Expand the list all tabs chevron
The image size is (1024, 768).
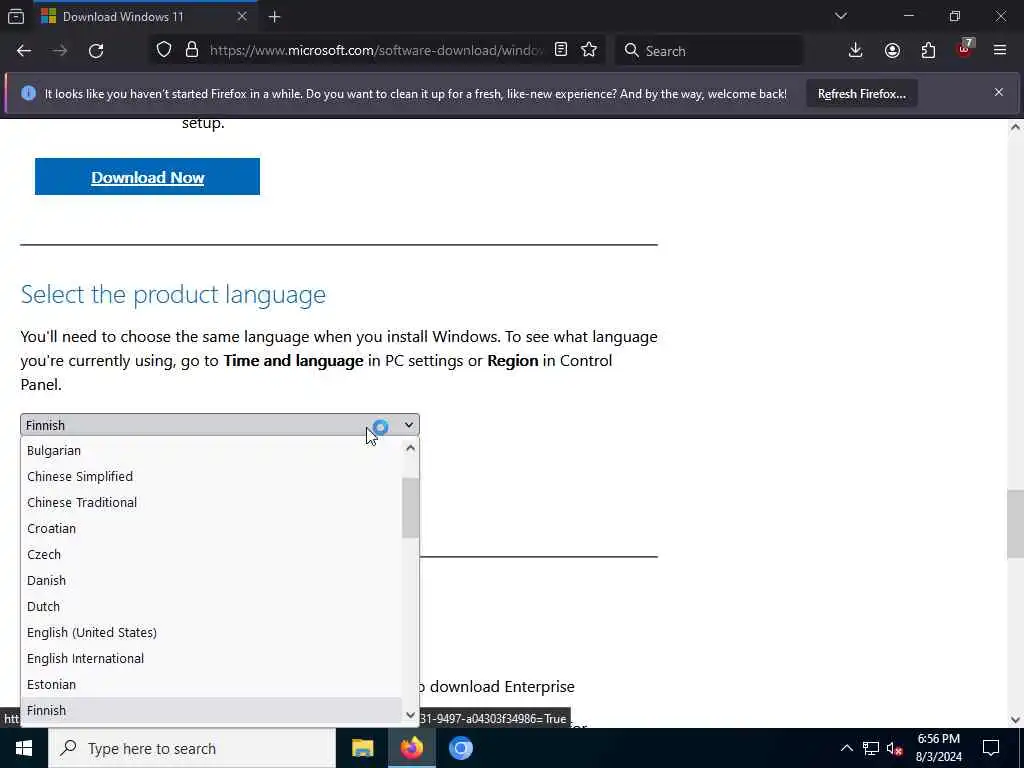click(x=840, y=16)
